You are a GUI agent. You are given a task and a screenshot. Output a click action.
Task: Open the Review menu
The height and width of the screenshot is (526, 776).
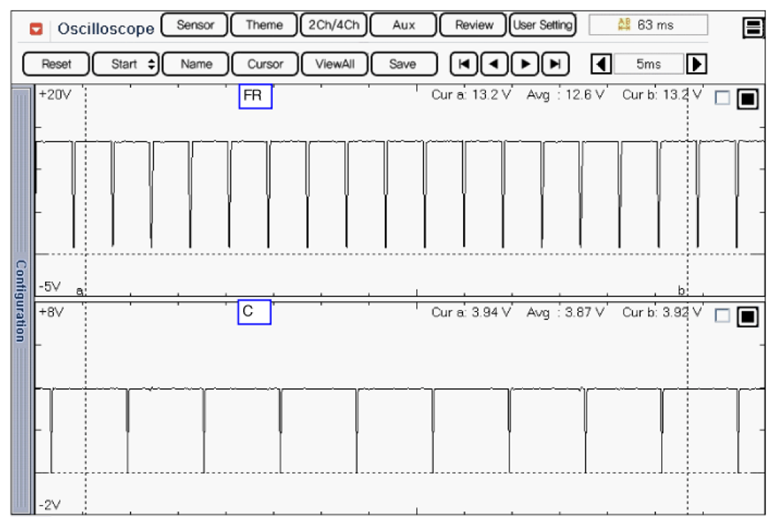tap(473, 25)
